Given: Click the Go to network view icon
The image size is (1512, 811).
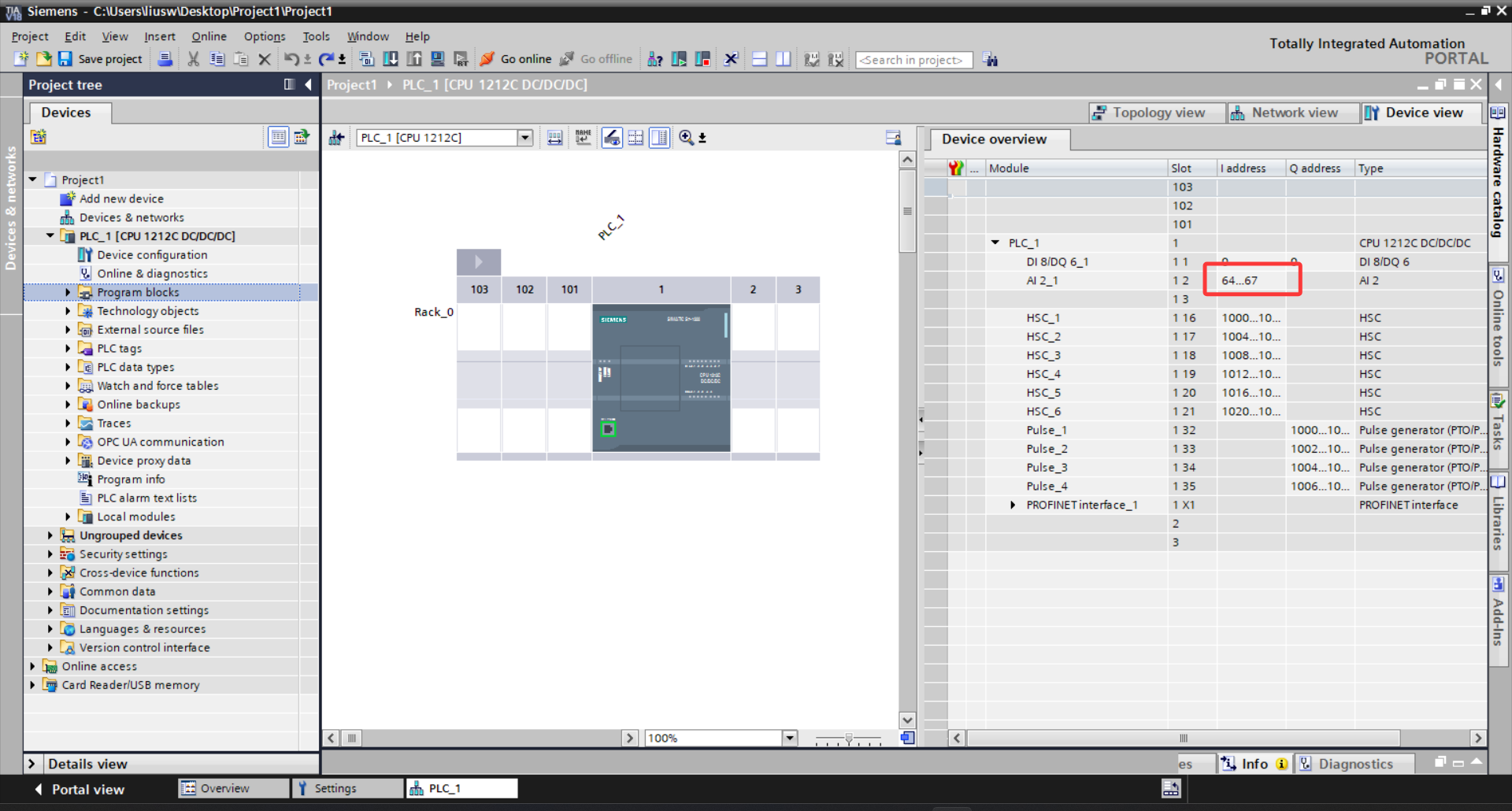Looking at the screenshot, I should point(336,138).
